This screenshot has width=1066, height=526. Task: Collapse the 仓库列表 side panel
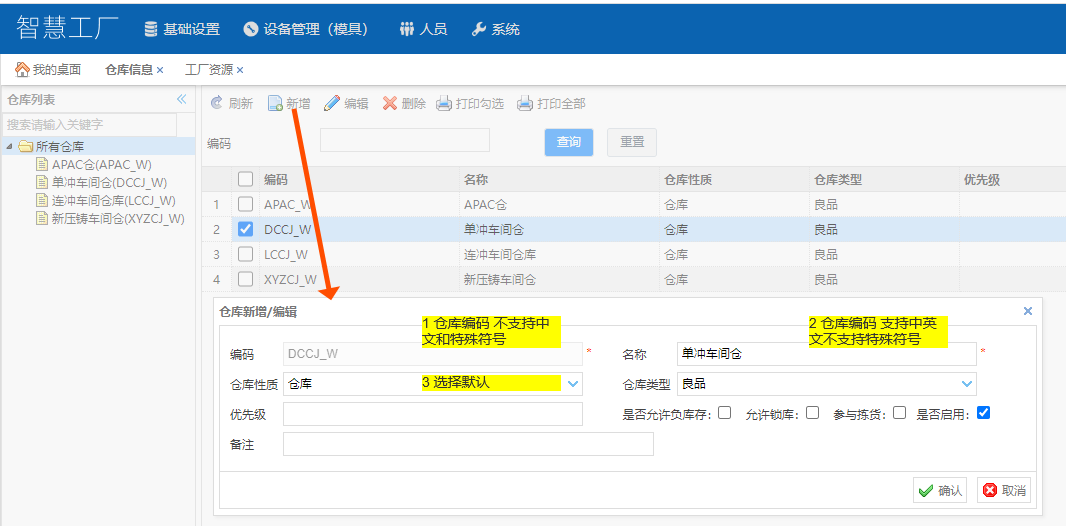click(181, 99)
